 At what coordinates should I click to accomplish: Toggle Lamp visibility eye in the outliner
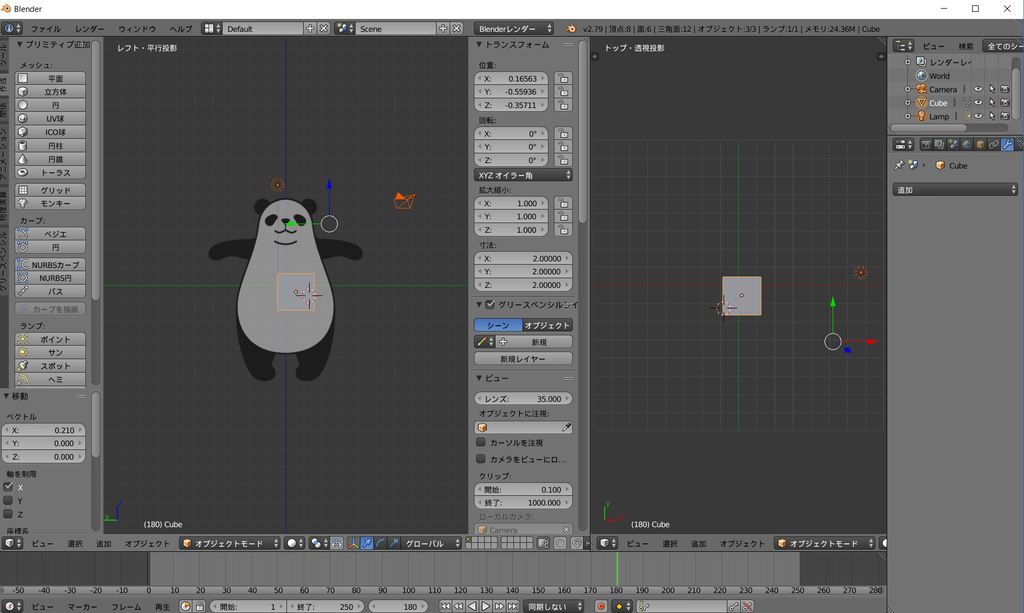coord(978,116)
